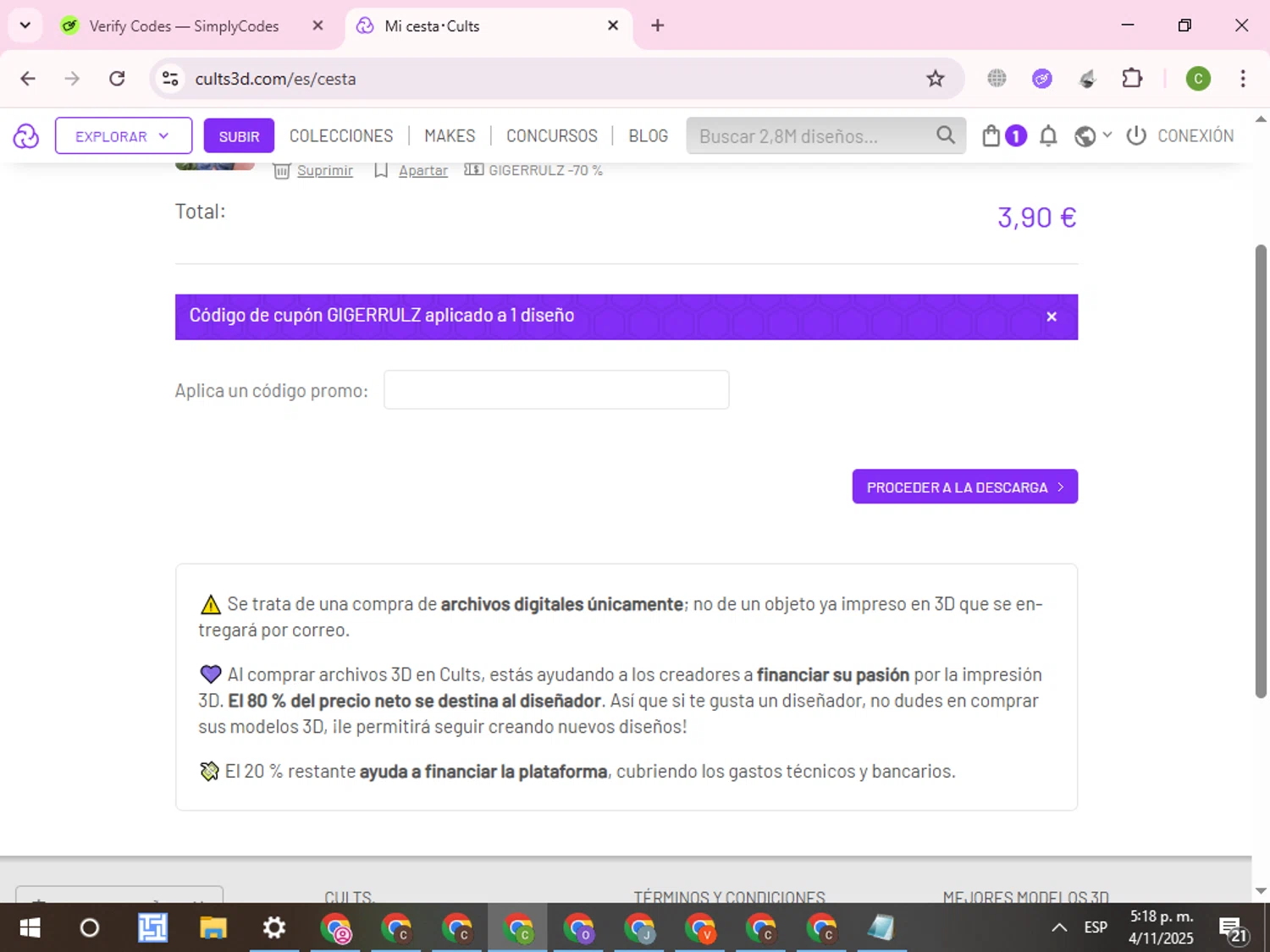The width and height of the screenshot is (1270, 952).
Task: Bookmark this page with the star icon
Action: pos(935,79)
